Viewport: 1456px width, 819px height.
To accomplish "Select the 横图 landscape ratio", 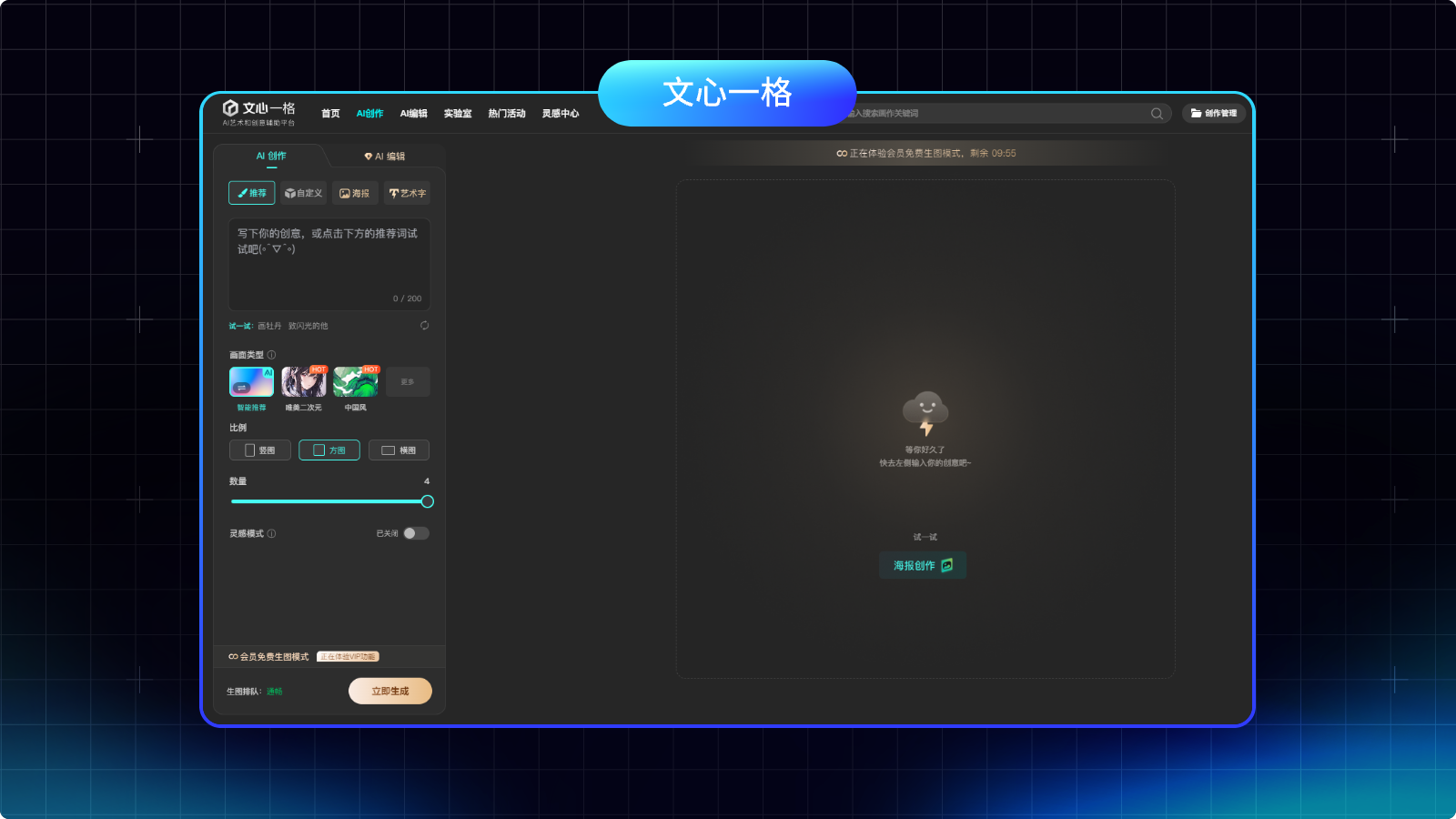I will click(399, 450).
